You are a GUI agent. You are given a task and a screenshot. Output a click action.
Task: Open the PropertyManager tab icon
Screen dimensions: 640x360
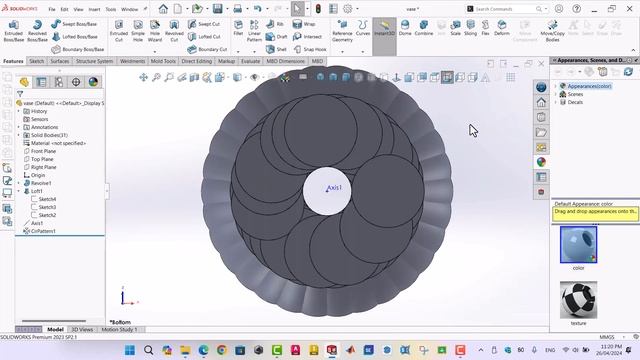[x=41, y=82]
